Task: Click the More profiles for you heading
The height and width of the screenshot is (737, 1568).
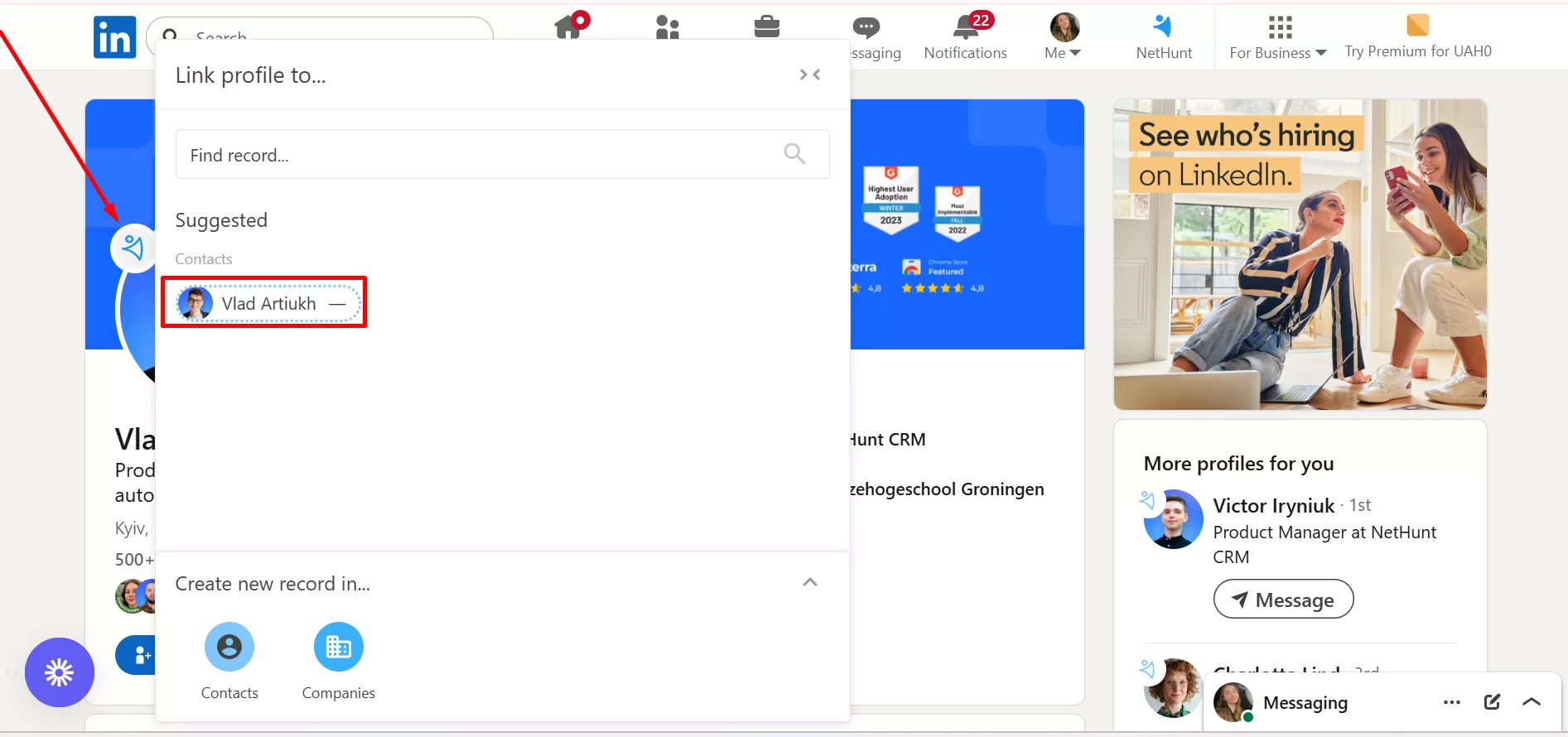Action: pyautogui.click(x=1238, y=464)
